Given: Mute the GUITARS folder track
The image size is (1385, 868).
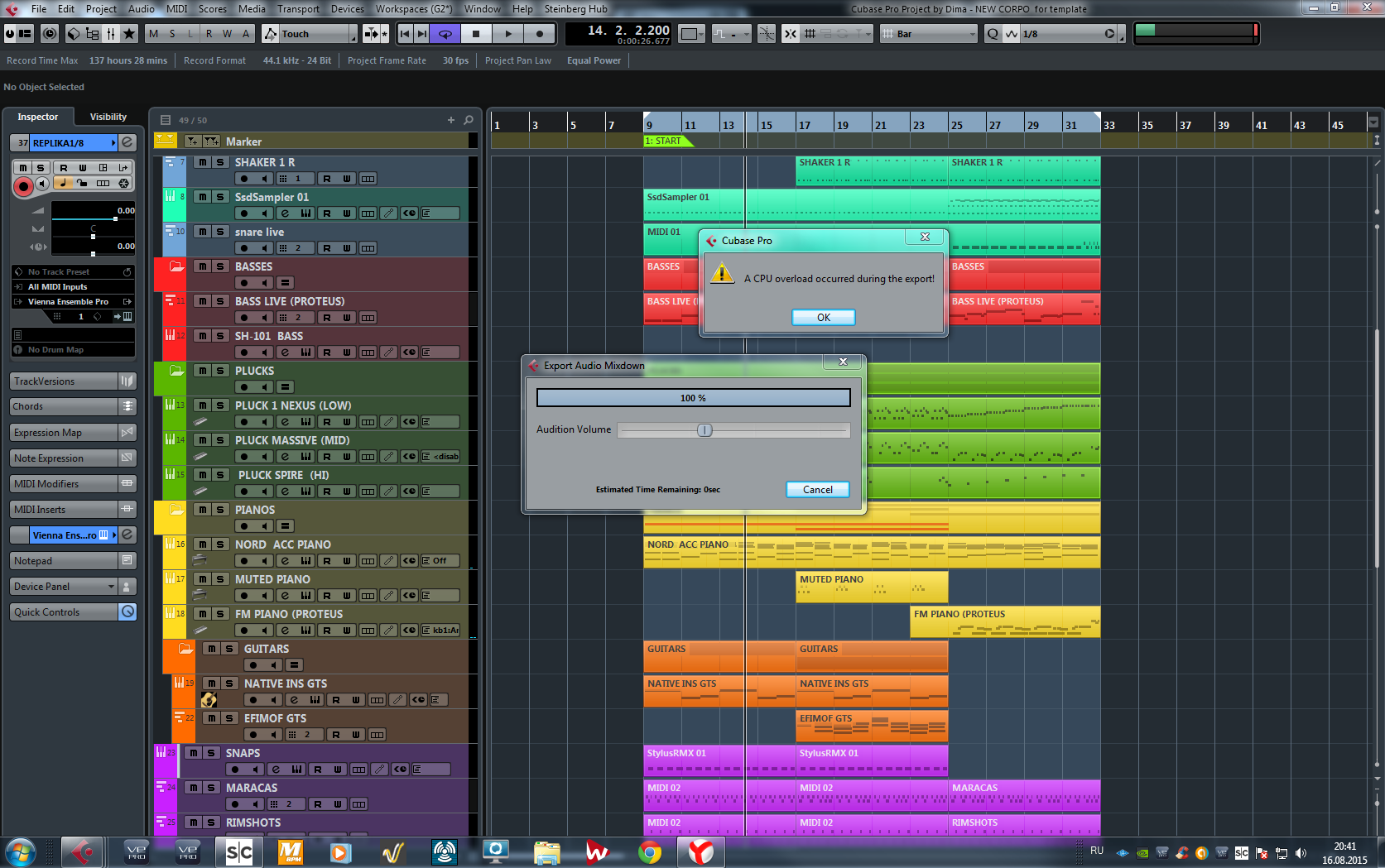Looking at the screenshot, I should 211,649.
